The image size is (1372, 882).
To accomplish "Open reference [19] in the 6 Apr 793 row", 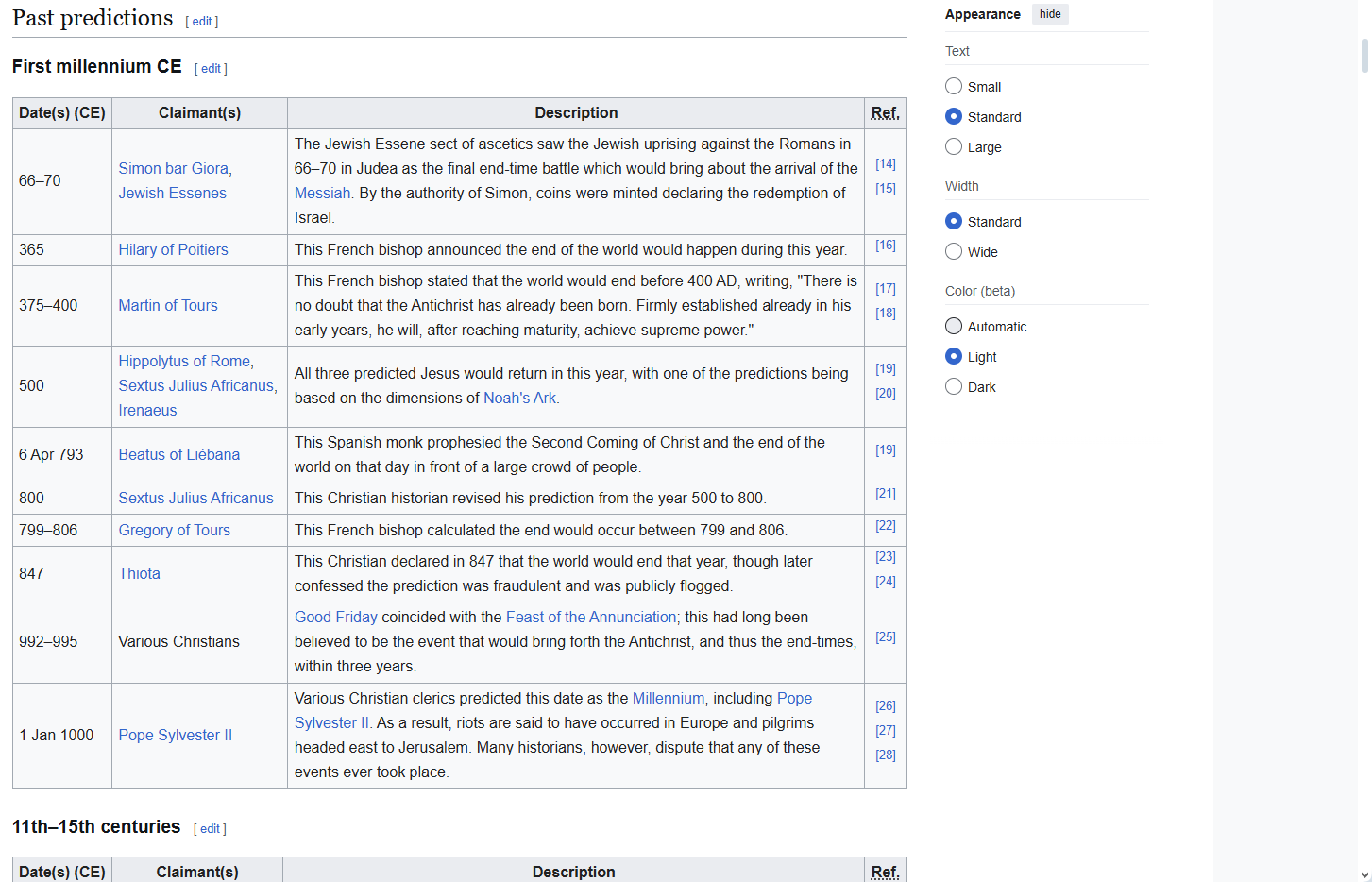I will coord(886,449).
